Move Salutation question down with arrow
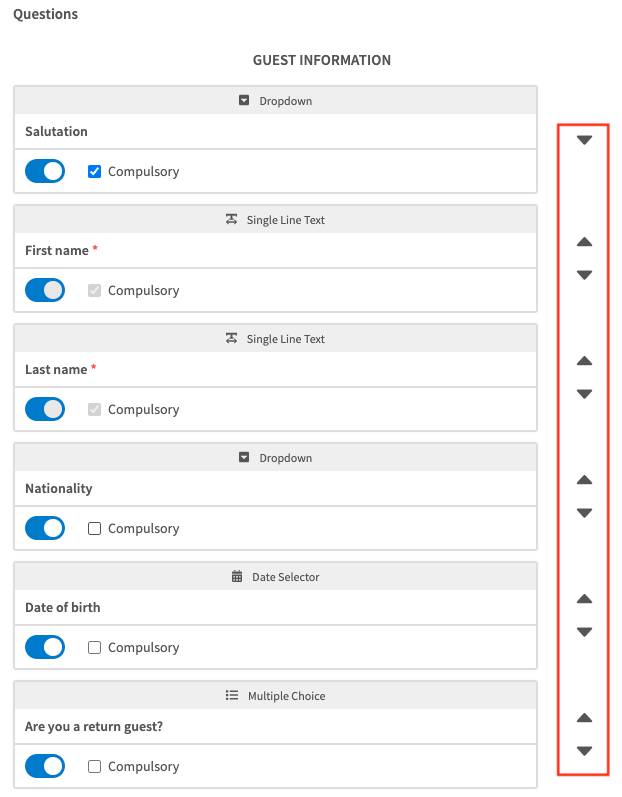Screen dimensions: 622x797 tap(585, 140)
